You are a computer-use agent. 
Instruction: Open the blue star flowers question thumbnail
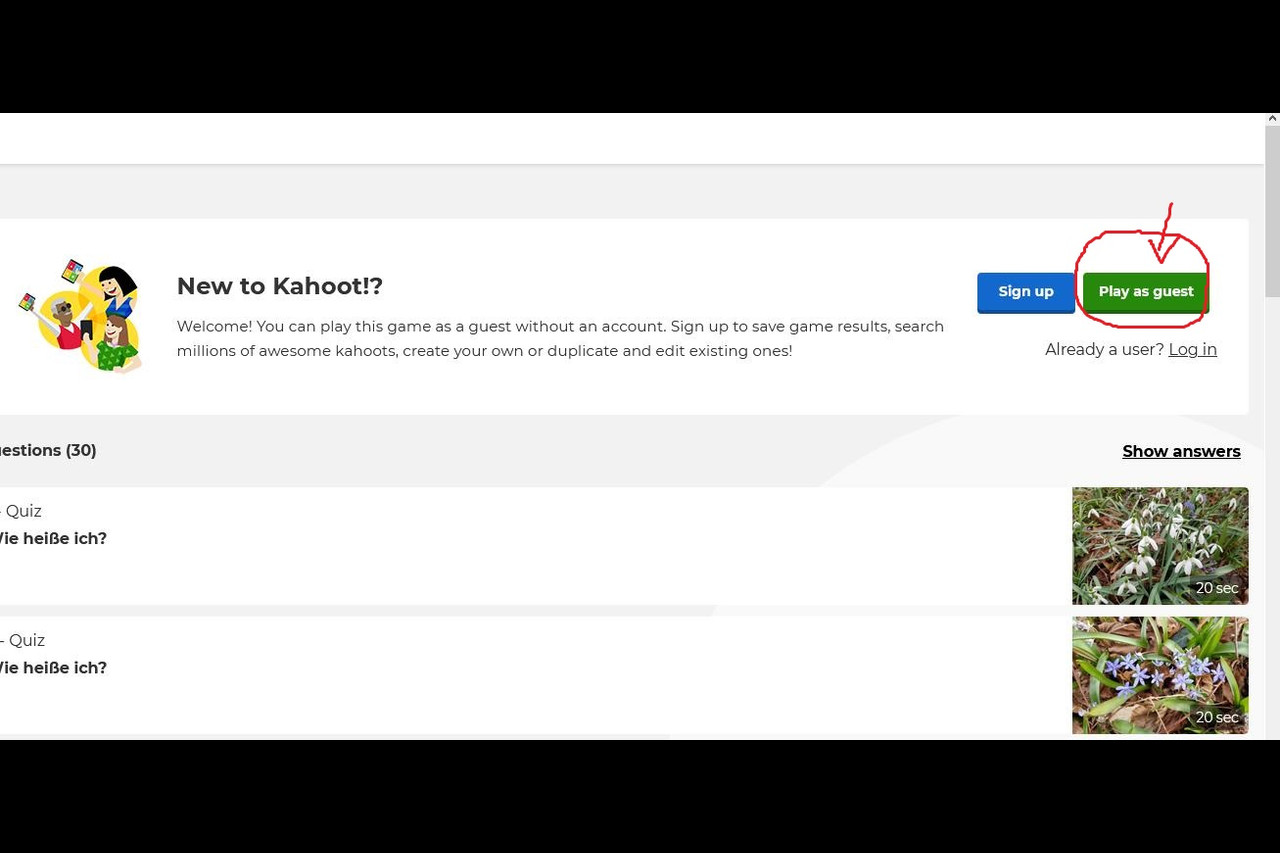[x=1160, y=675]
